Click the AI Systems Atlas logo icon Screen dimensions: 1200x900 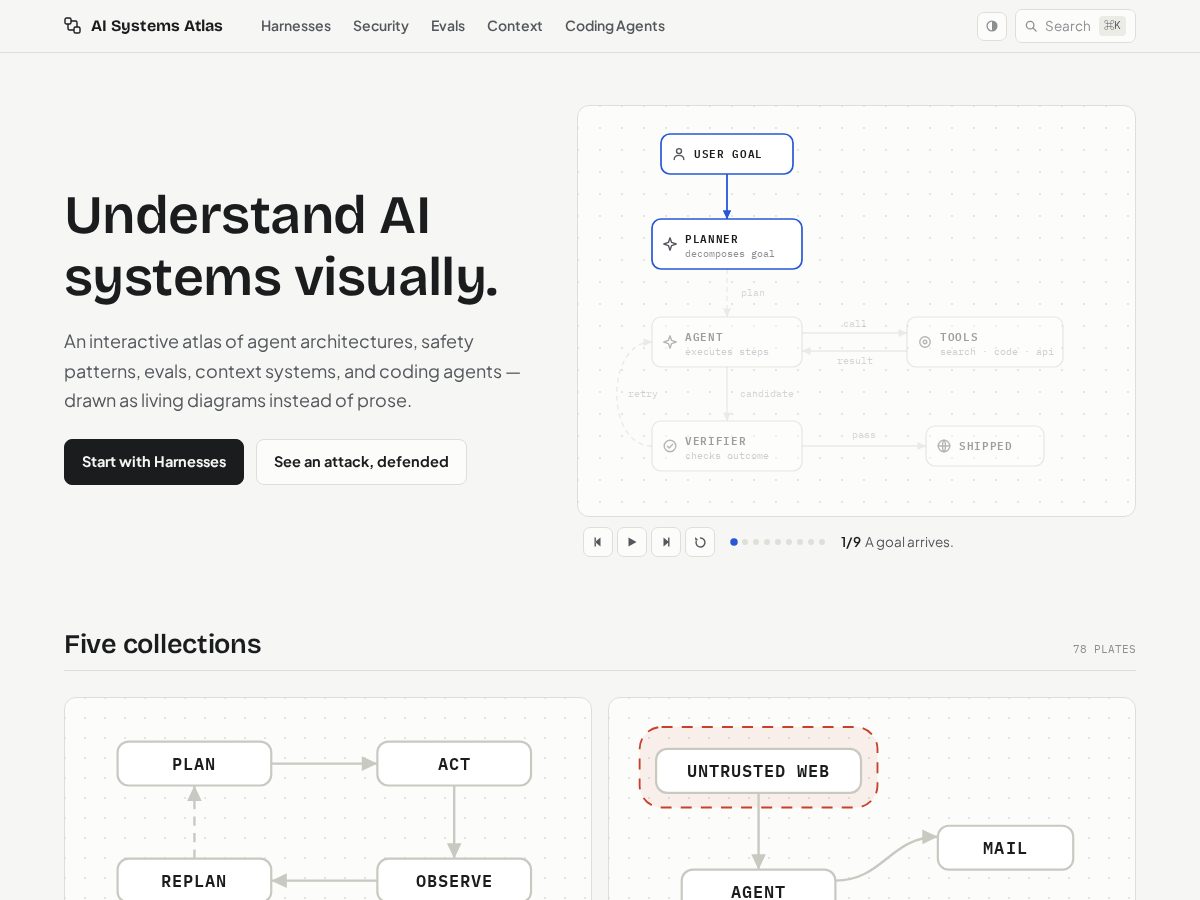coord(72,26)
